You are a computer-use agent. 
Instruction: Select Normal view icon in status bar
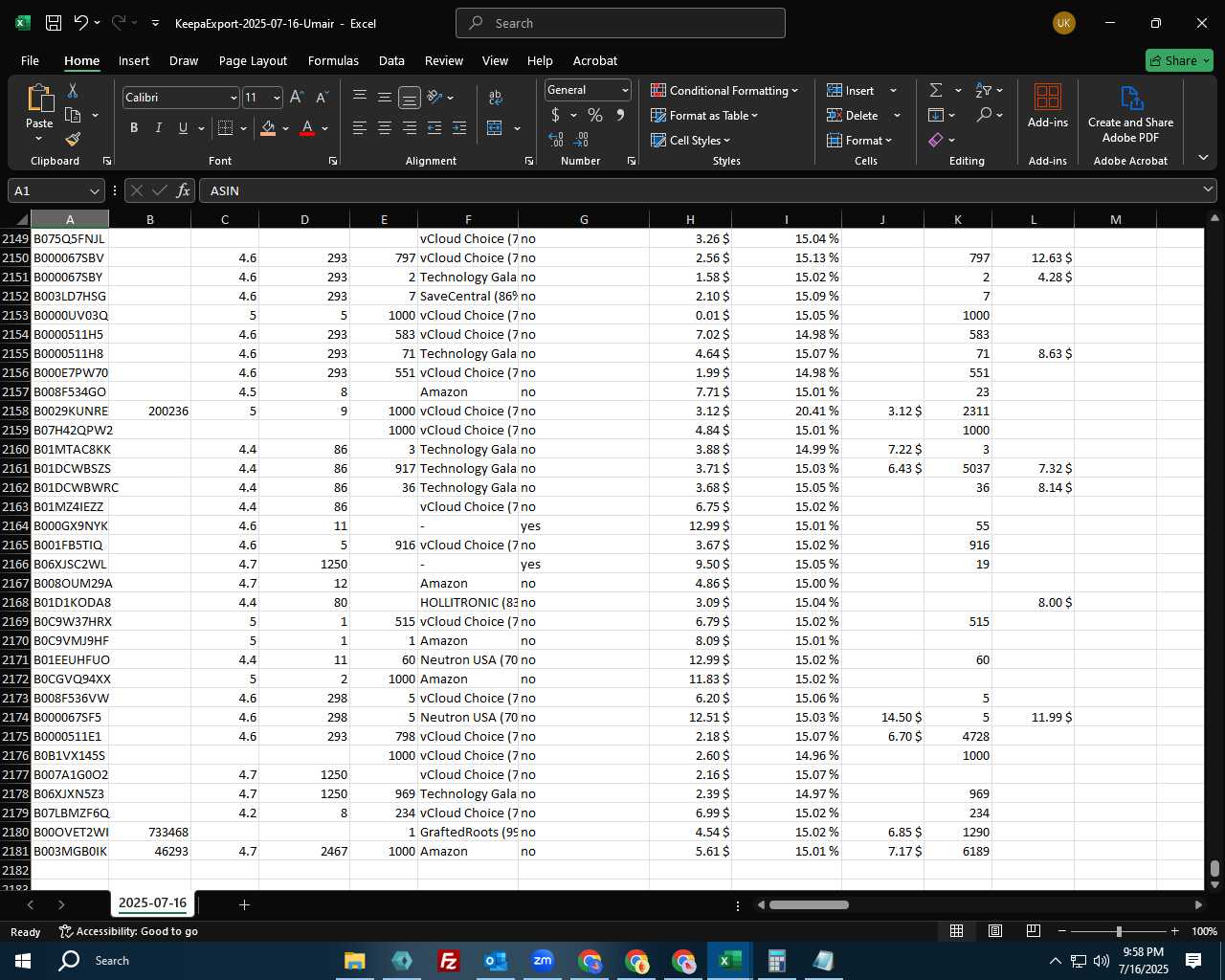[x=956, y=931]
